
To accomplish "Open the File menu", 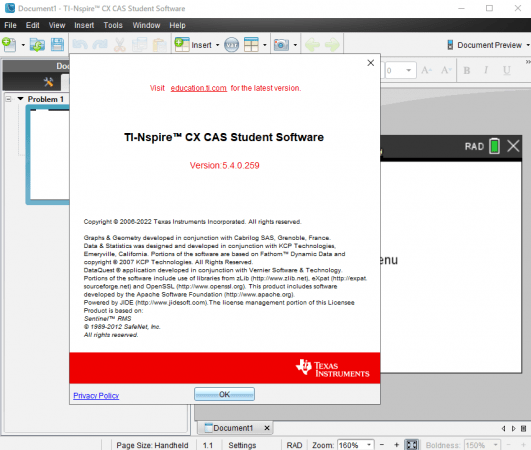I will [10, 25].
